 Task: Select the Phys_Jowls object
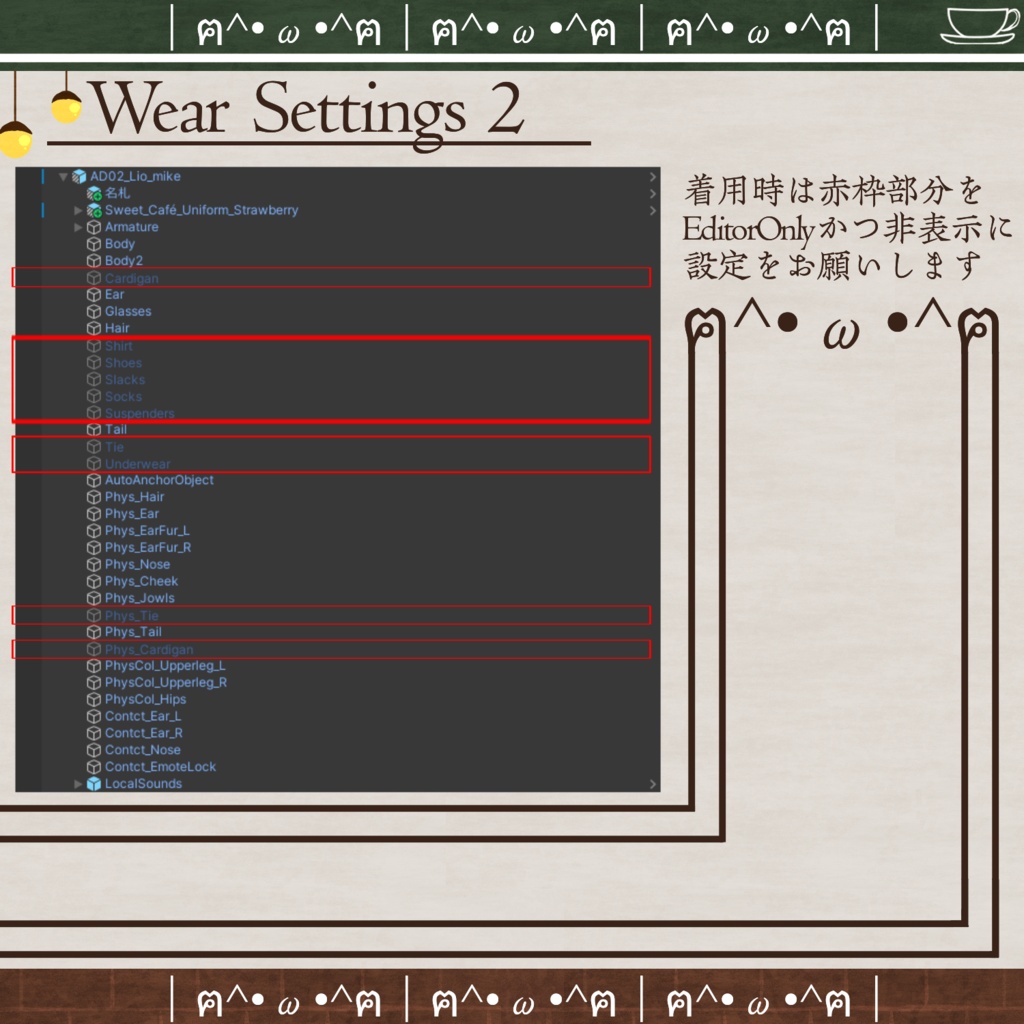pos(139,598)
